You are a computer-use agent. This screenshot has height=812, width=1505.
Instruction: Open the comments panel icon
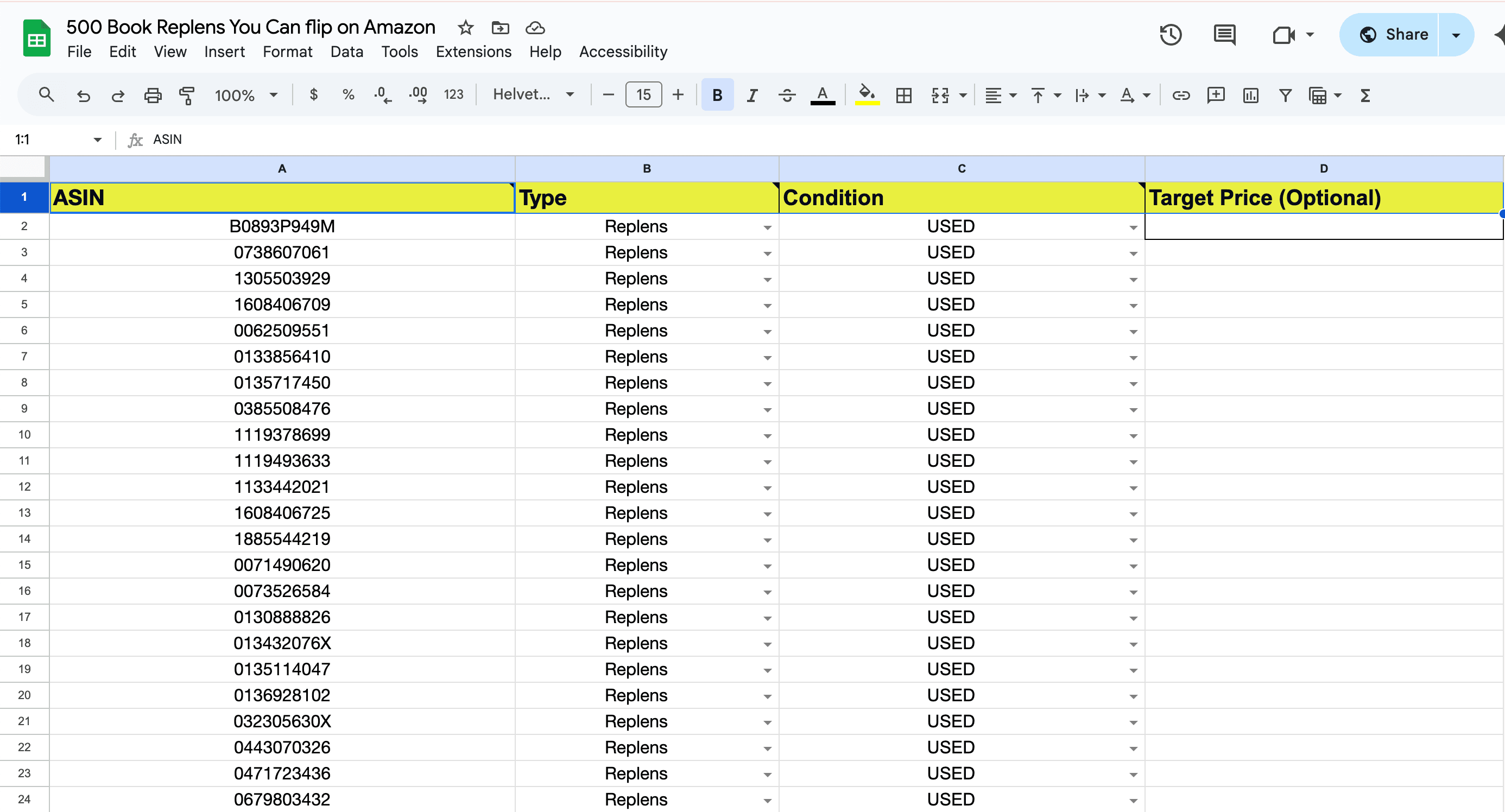(x=1224, y=35)
